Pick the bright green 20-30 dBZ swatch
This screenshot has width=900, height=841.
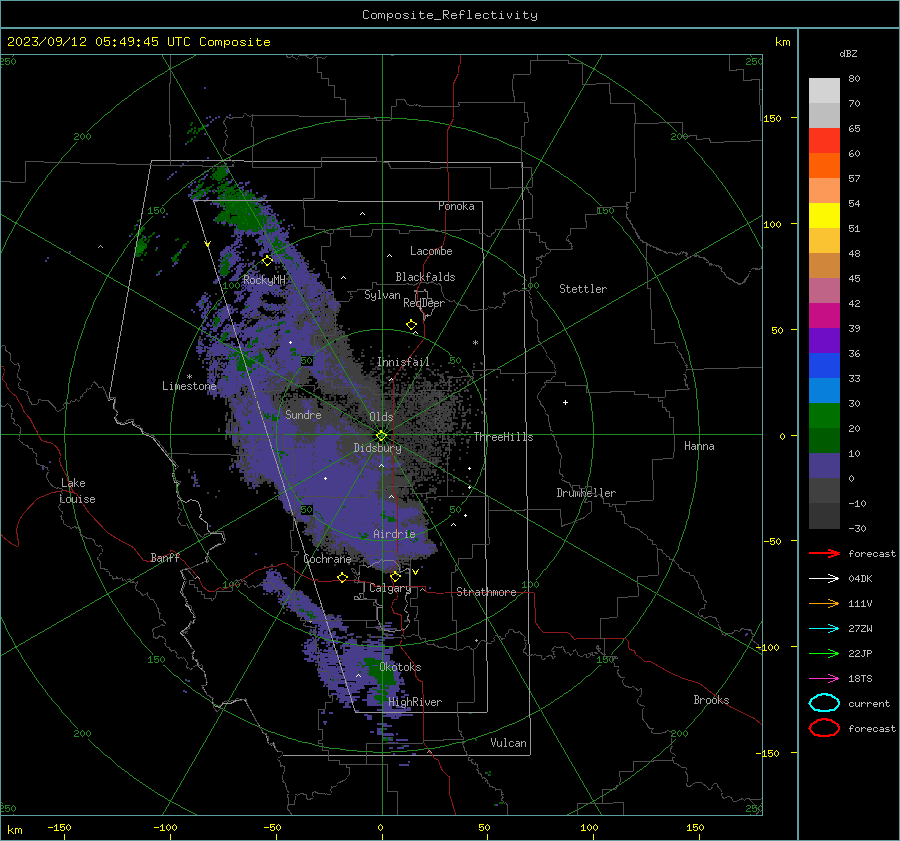(x=824, y=415)
